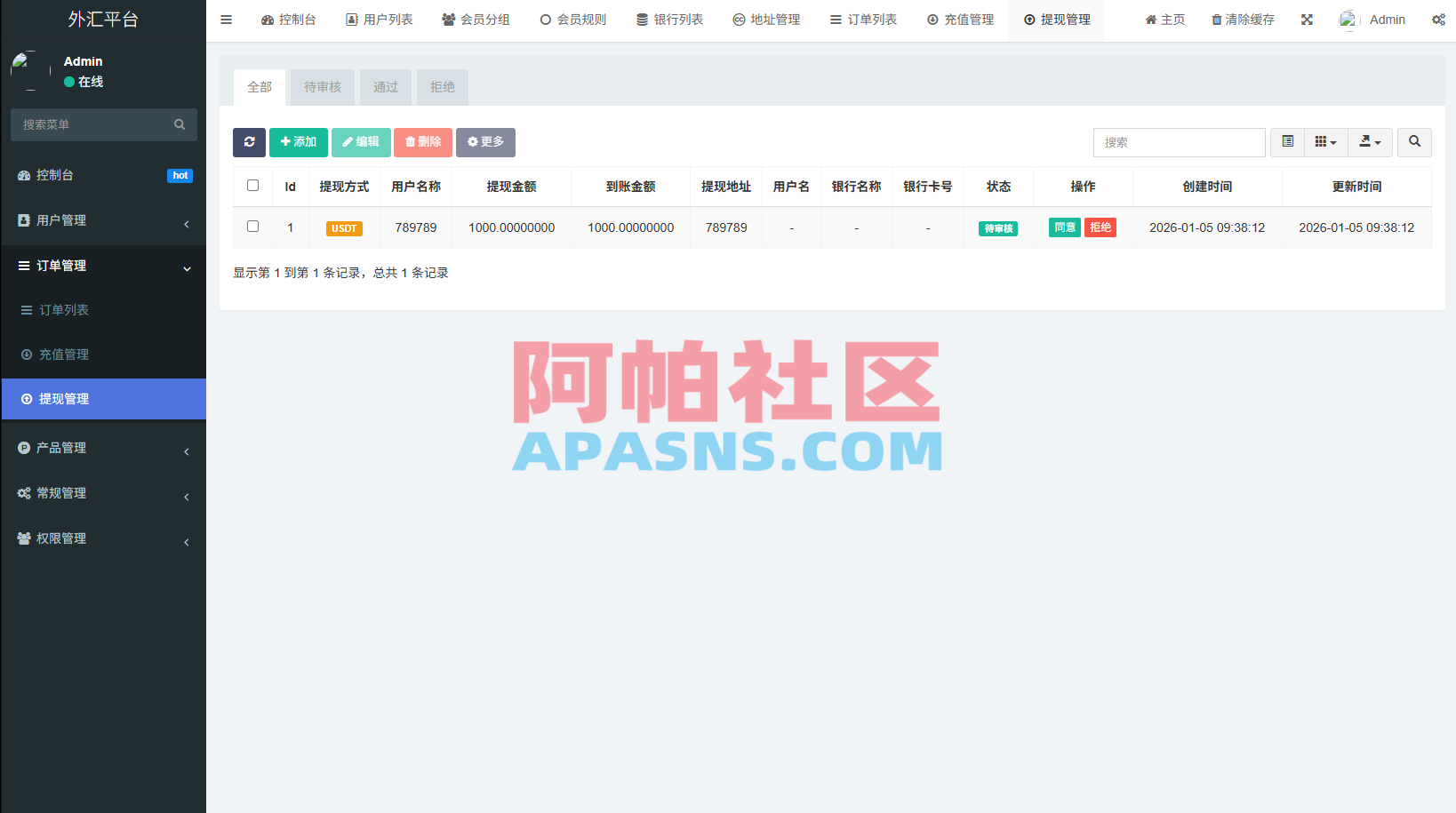Image resolution: width=1456 pixels, height=813 pixels.
Task: Approve withdrawal with 同意 button
Action: (x=1065, y=227)
